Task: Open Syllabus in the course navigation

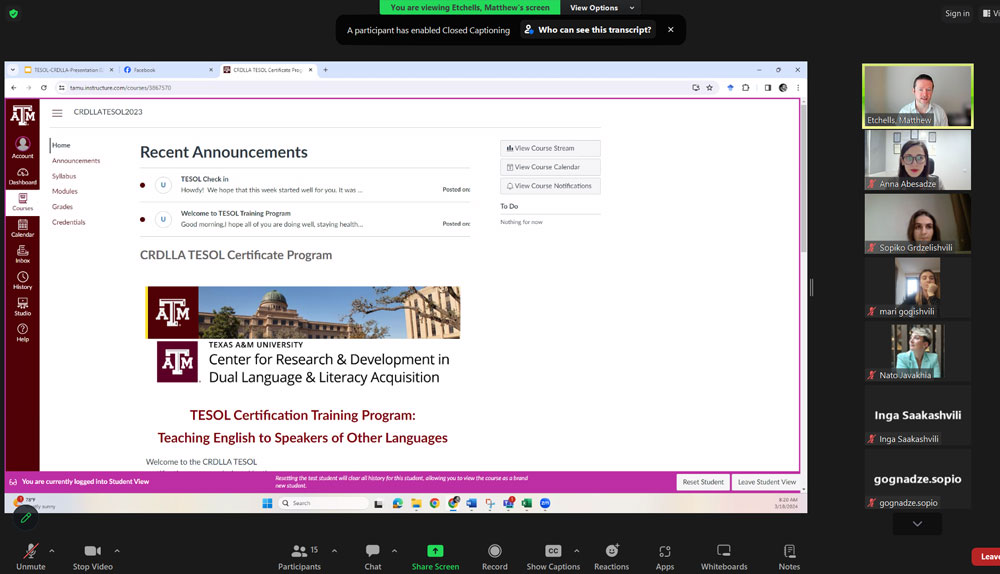Action: coord(64,176)
